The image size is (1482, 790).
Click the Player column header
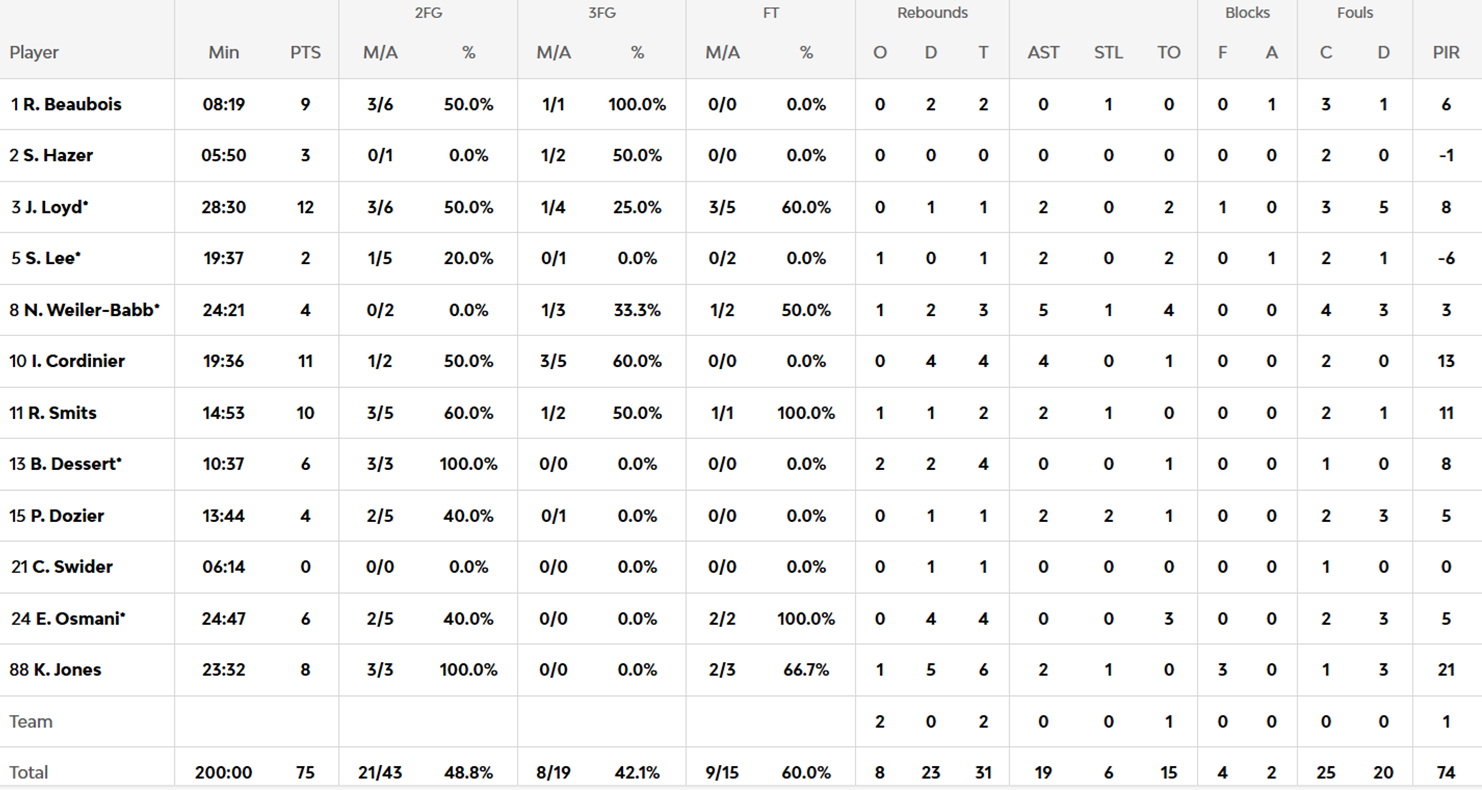point(35,53)
